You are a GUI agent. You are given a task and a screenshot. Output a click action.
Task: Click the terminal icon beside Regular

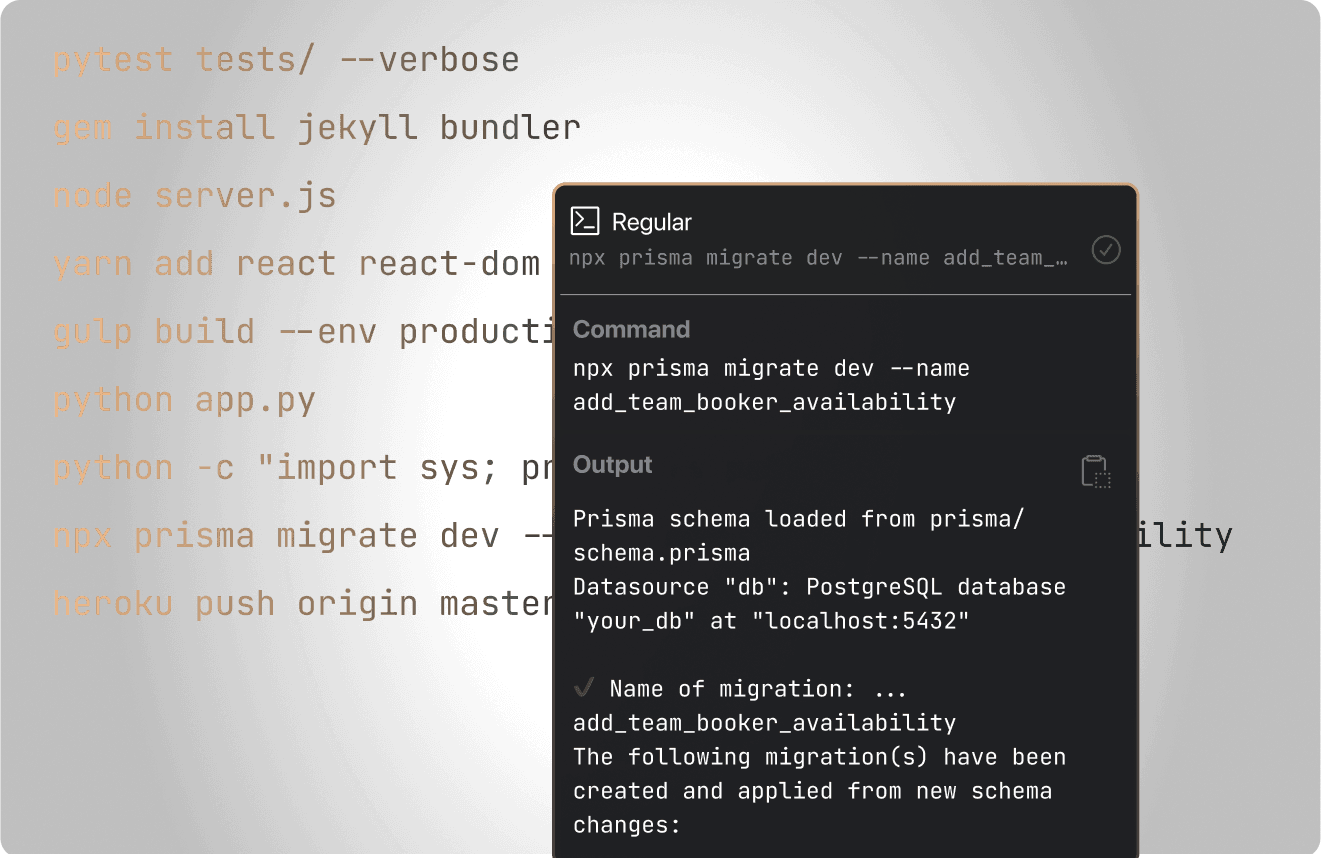(x=584, y=221)
